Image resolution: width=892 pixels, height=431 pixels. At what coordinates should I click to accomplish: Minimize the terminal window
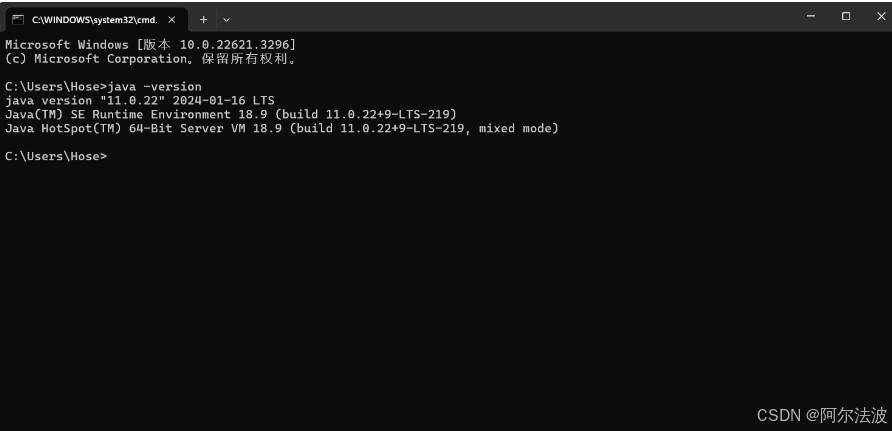point(811,16)
